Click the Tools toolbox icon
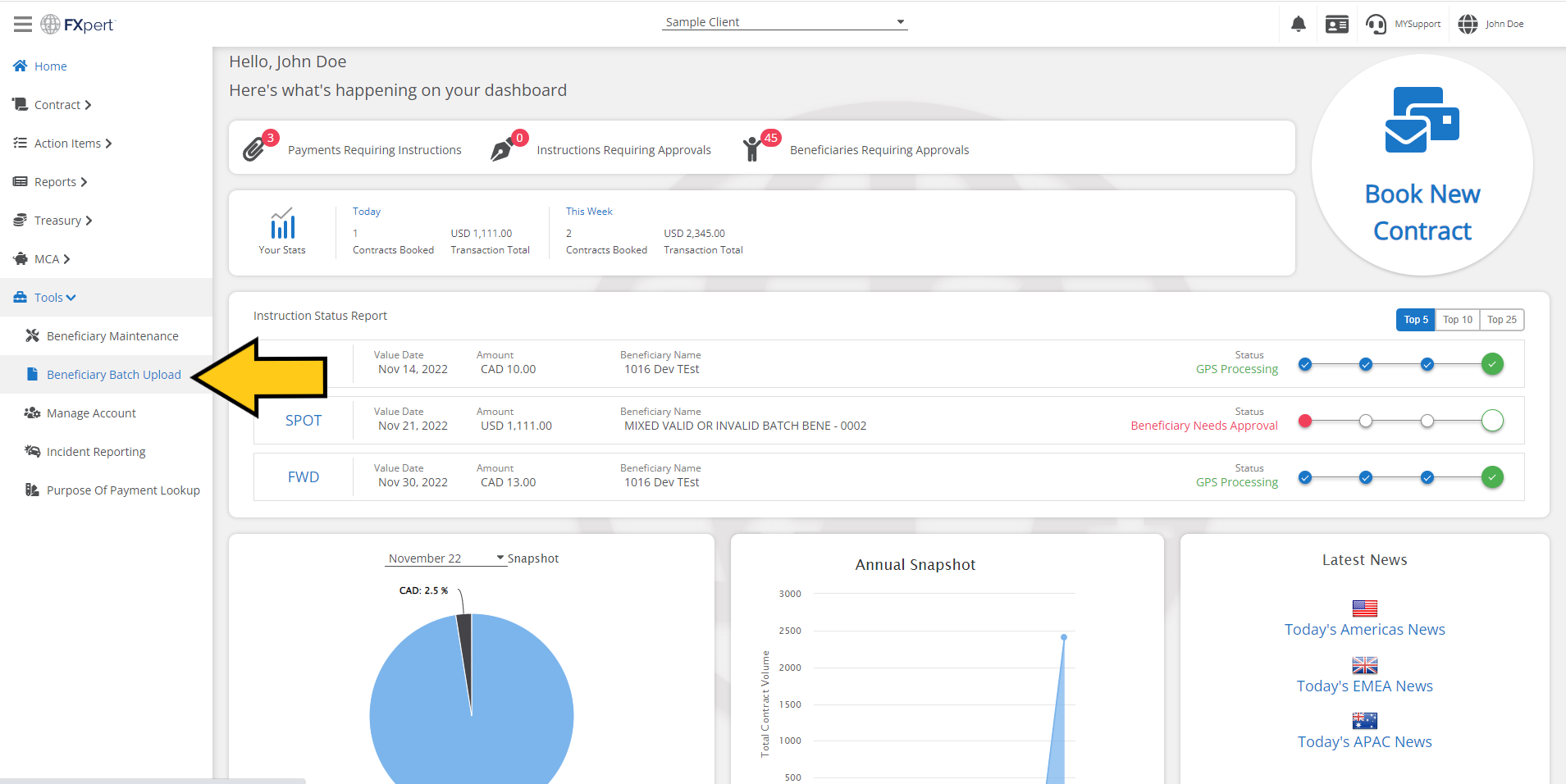This screenshot has height=784, width=1566. pyautogui.click(x=21, y=297)
